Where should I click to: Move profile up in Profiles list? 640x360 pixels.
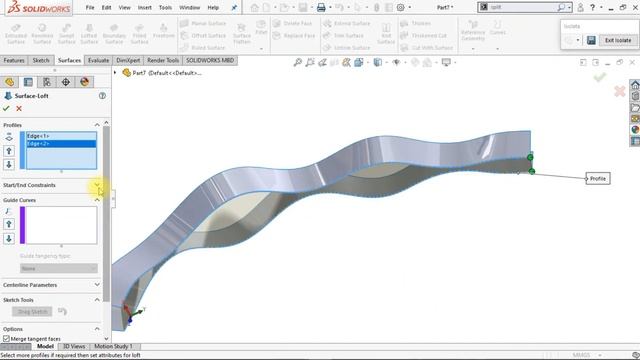point(9,151)
